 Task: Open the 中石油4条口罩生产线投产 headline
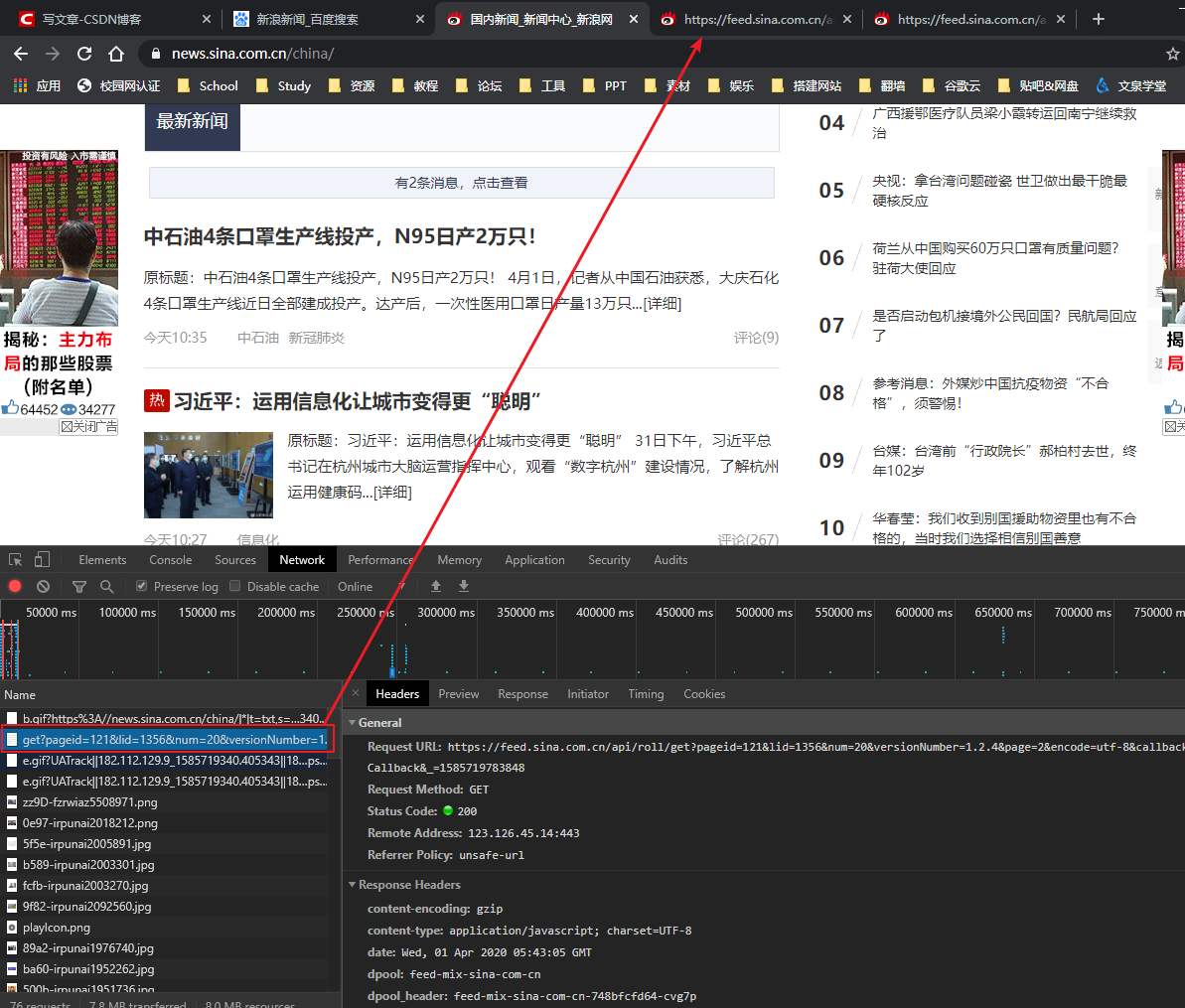pos(340,236)
